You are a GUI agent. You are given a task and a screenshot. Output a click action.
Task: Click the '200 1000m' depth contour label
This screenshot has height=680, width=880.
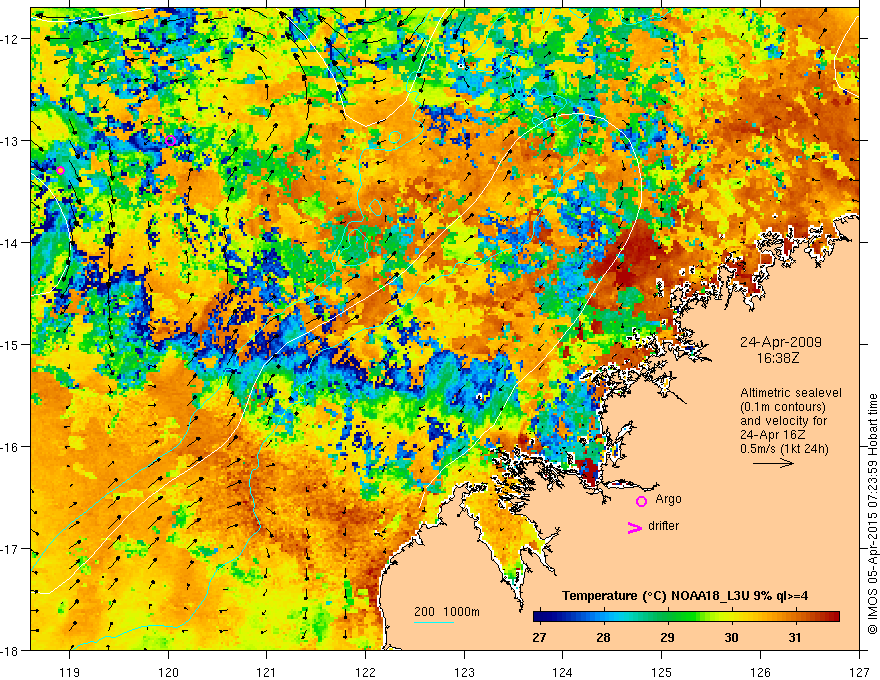click(447, 612)
